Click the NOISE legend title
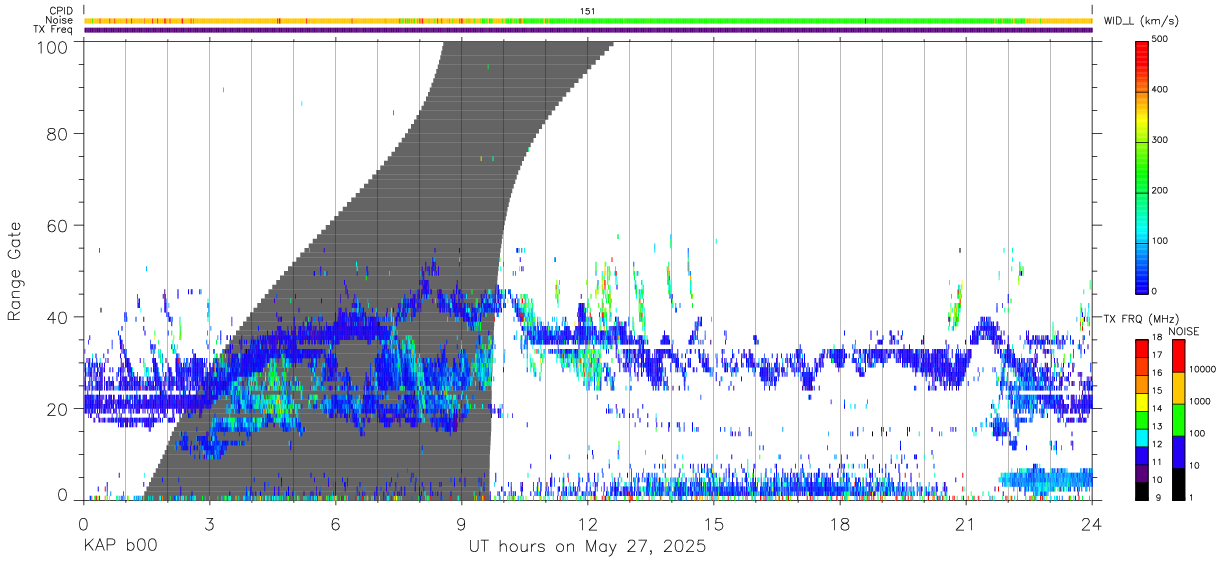1228x567 pixels. pyautogui.click(x=1184, y=331)
